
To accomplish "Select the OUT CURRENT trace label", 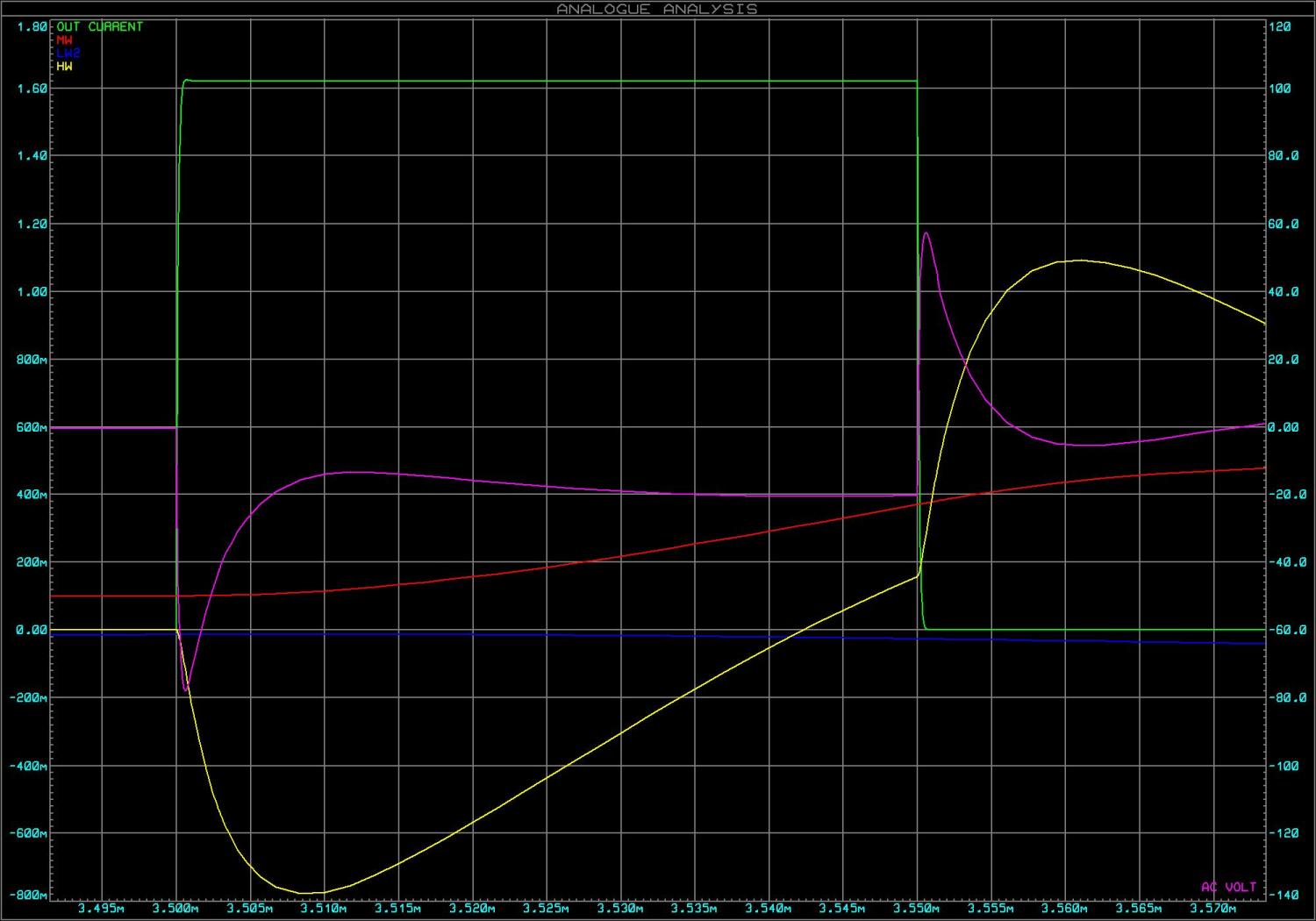I will click(x=99, y=27).
